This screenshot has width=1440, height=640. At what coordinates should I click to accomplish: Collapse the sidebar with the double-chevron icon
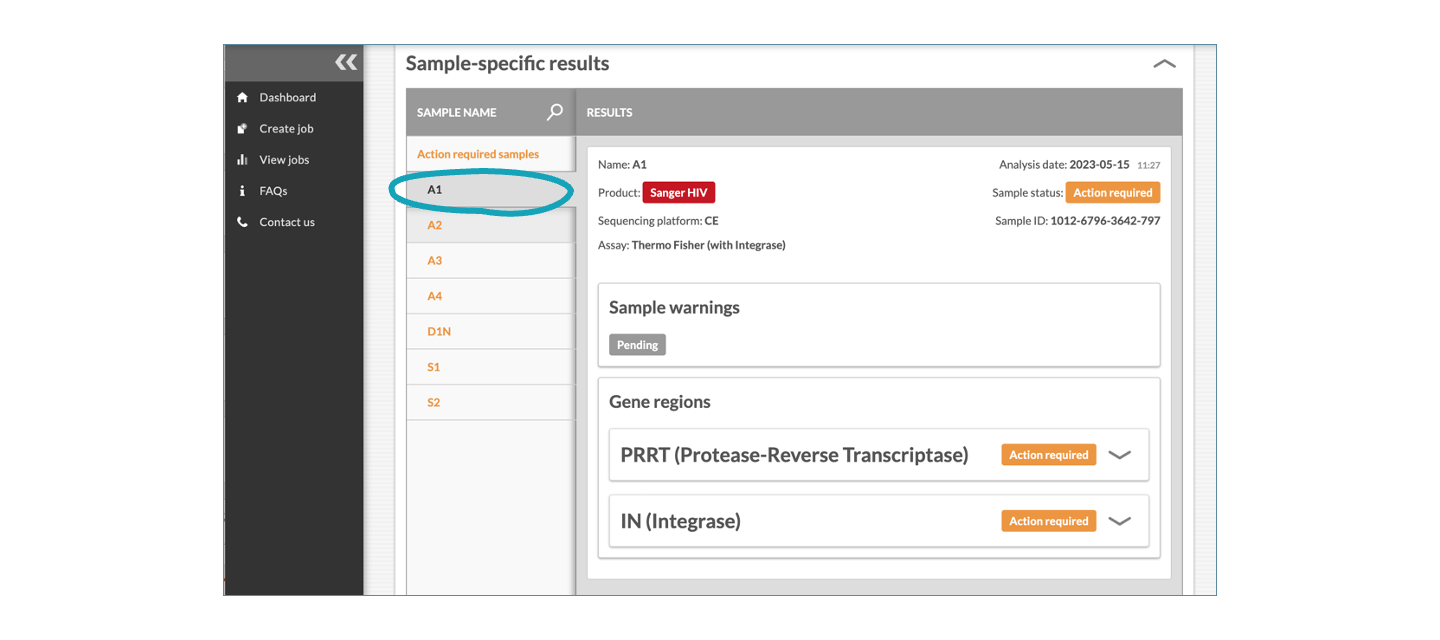pyautogui.click(x=346, y=62)
